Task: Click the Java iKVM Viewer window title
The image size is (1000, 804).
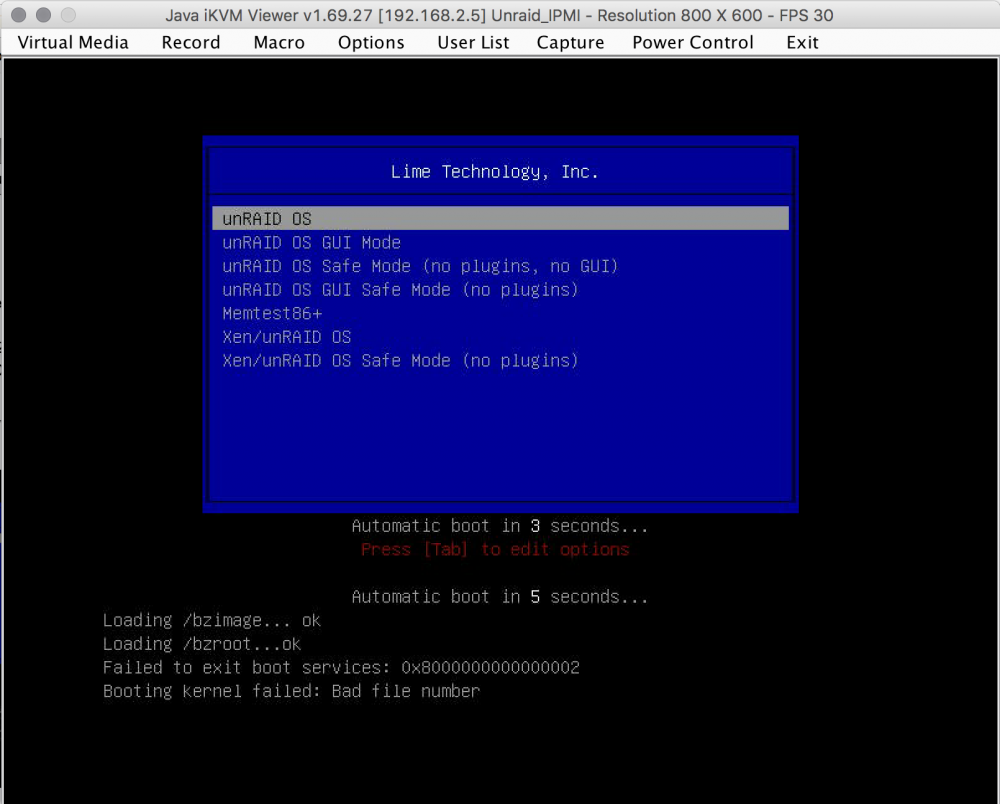Action: 499,15
